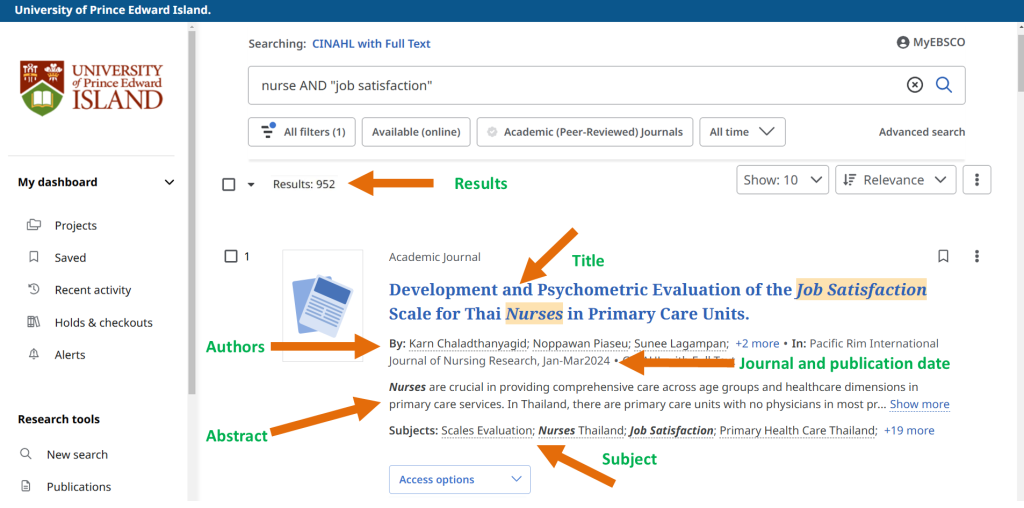Image resolution: width=1024 pixels, height=508 pixels.
Task: Open results toolbar three-dot menu
Action: (x=977, y=180)
